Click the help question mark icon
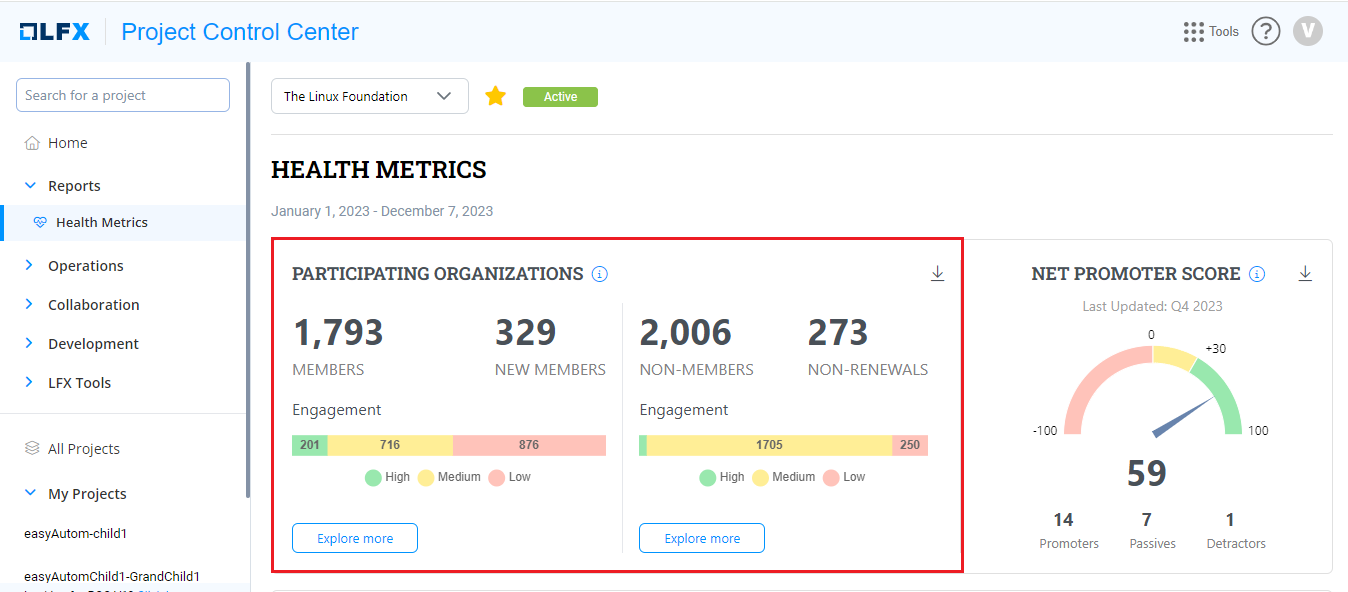The width and height of the screenshot is (1348, 592). 1265,32
